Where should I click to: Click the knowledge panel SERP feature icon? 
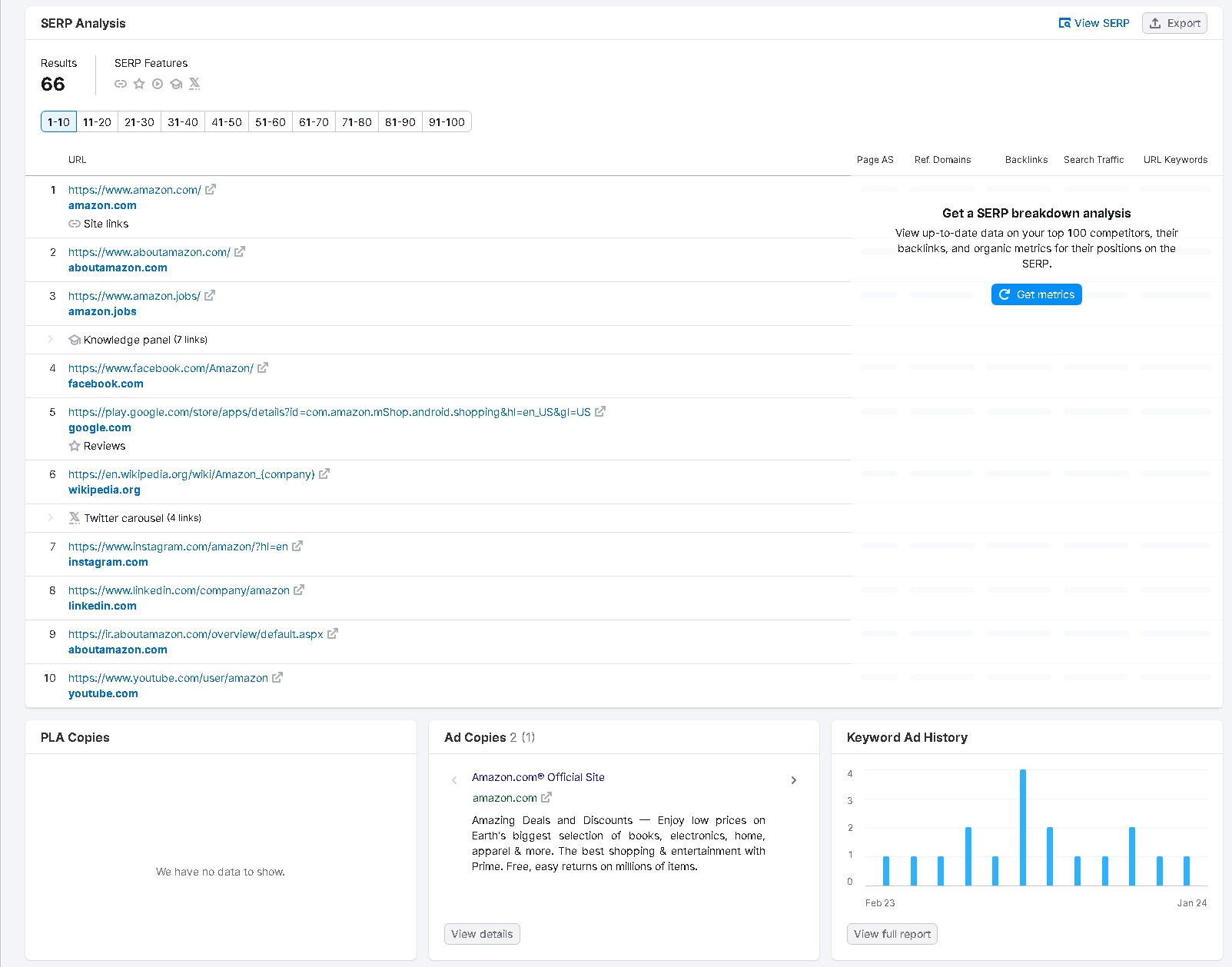176,84
